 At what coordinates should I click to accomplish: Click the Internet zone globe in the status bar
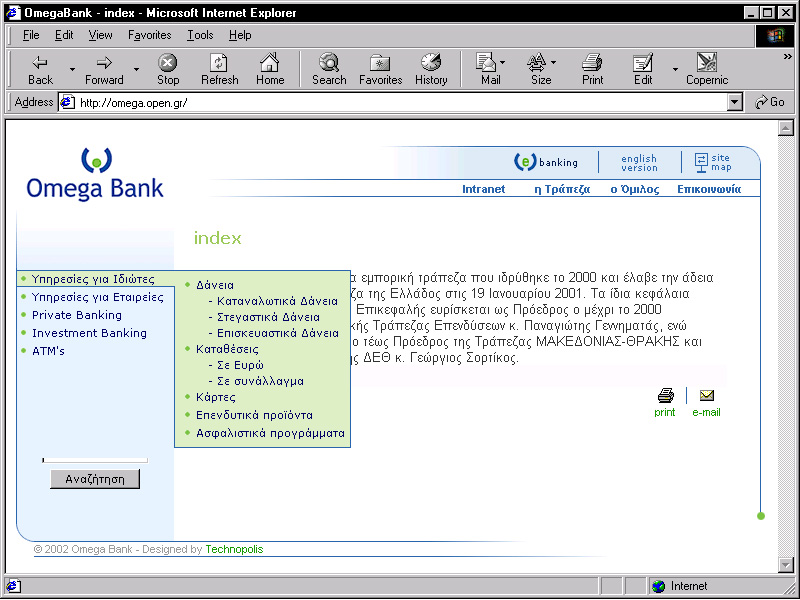point(659,586)
